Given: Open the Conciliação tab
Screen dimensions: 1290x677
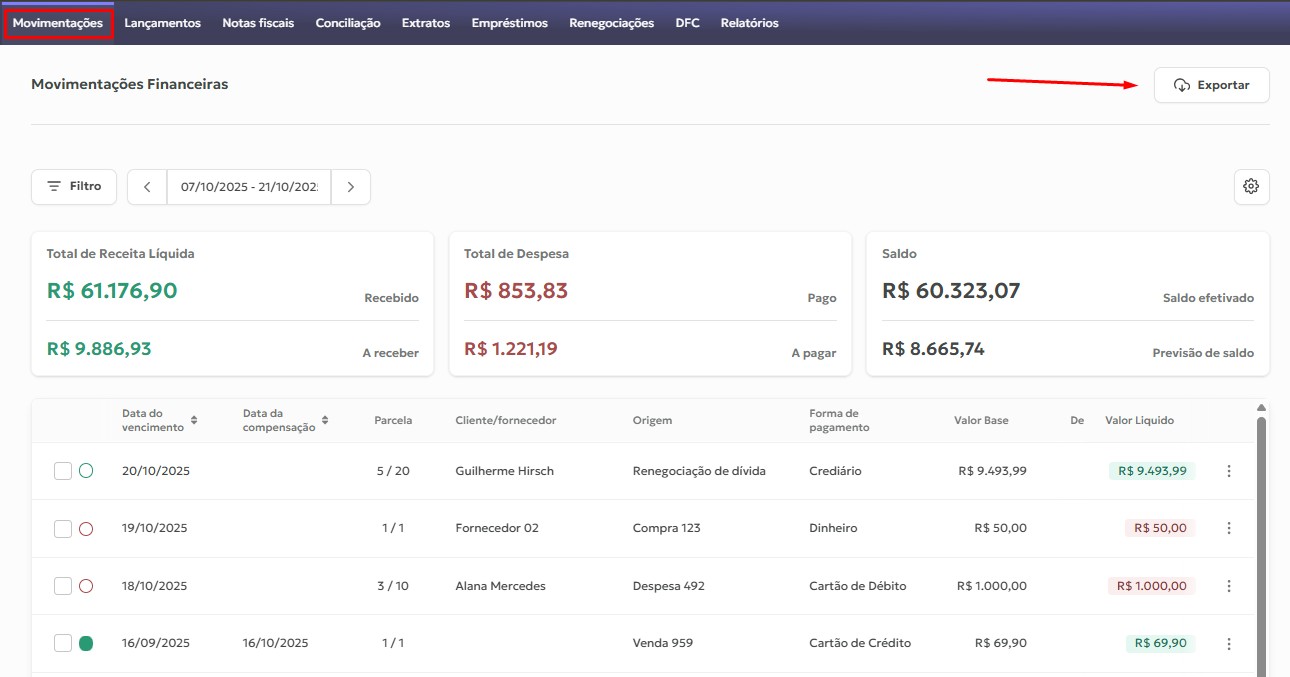Looking at the screenshot, I should point(348,23).
